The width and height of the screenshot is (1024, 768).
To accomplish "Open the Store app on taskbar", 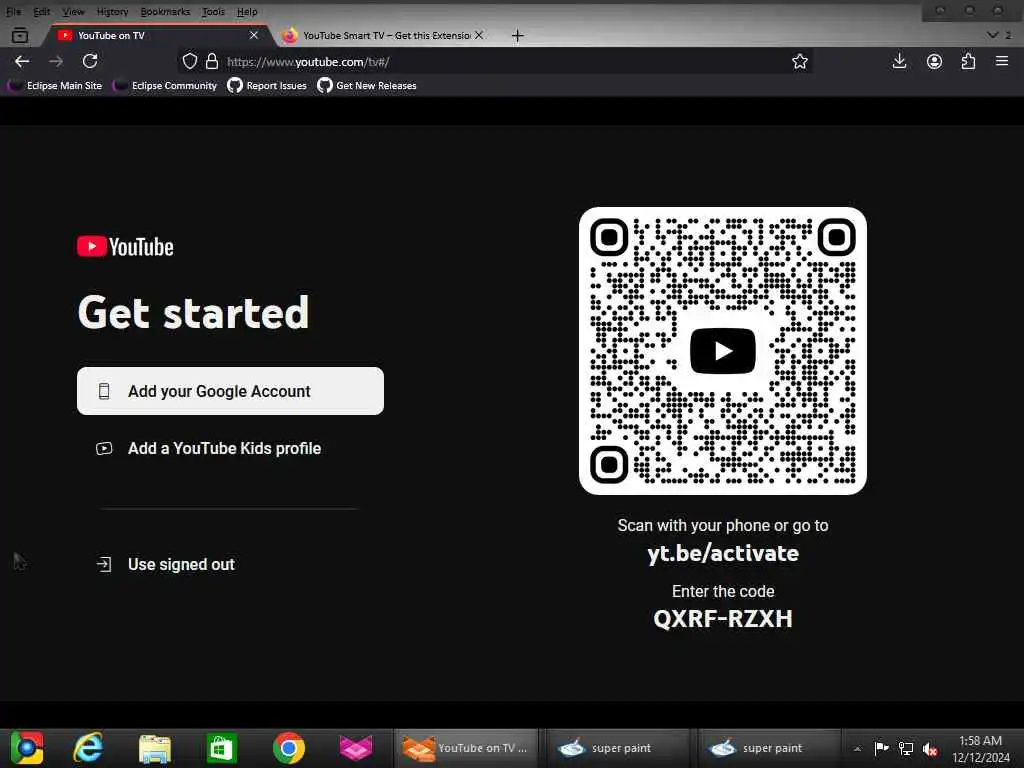I will click(x=221, y=748).
